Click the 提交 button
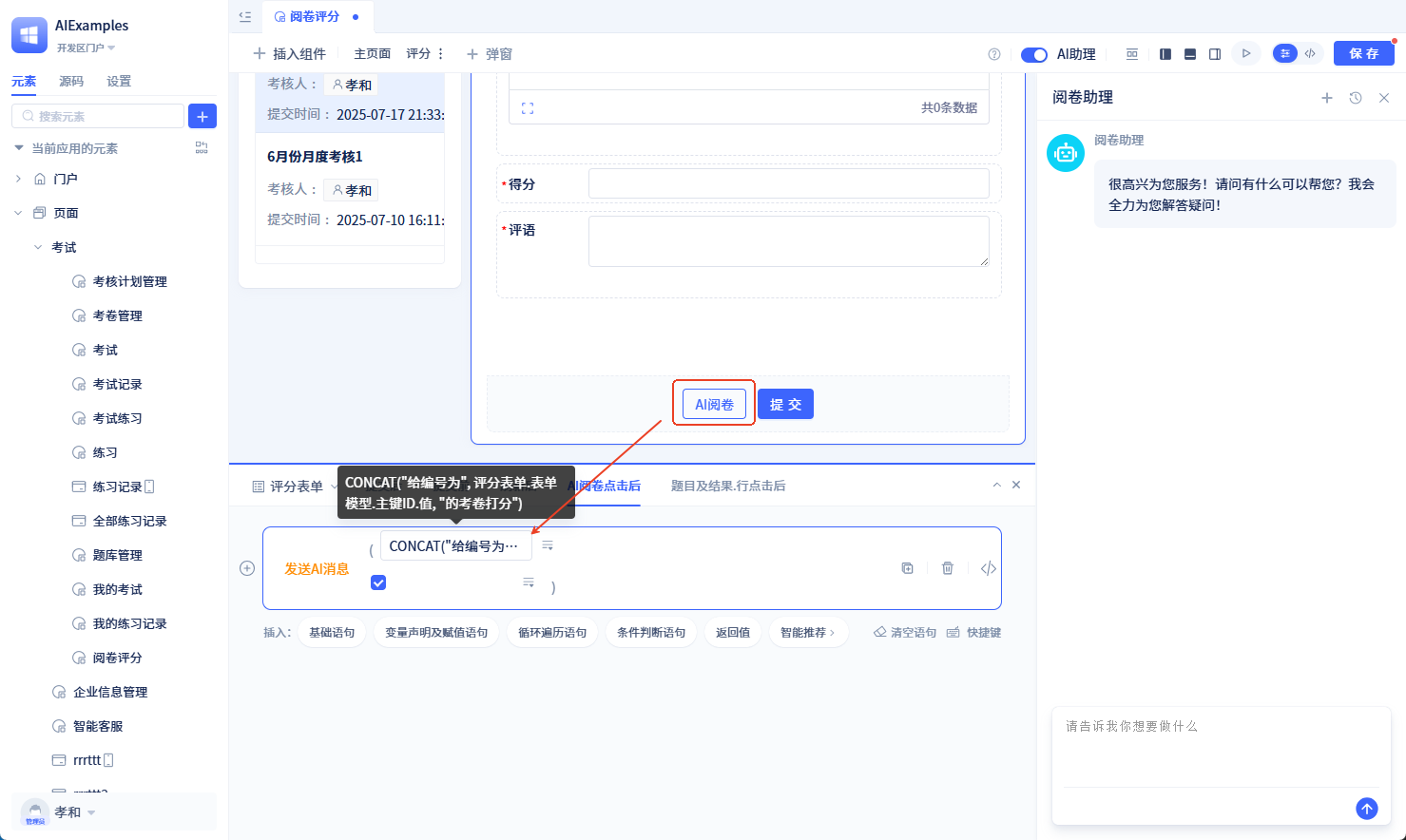1406x840 pixels. click(785, 404)
